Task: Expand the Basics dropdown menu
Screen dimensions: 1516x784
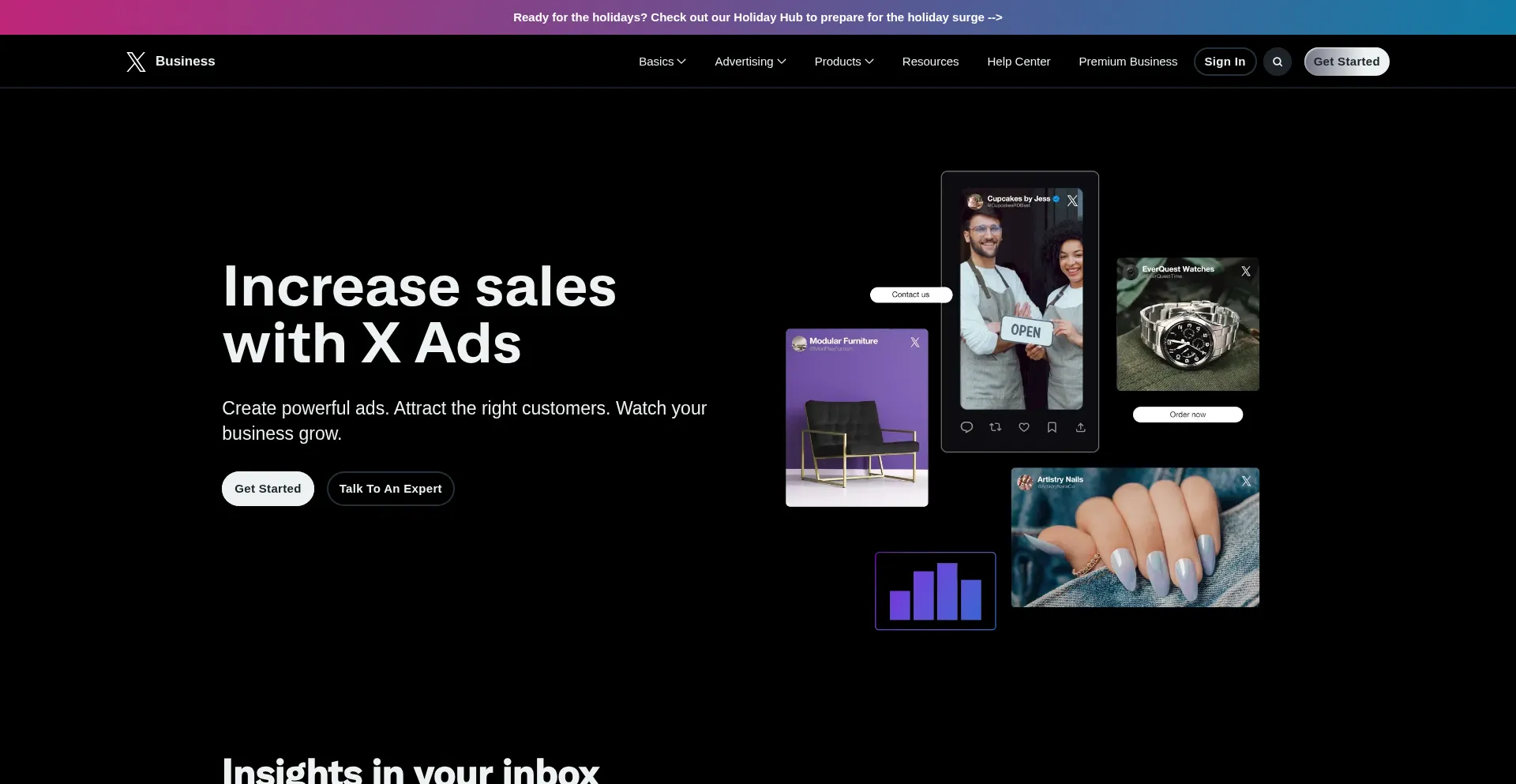Action: pos(662,62)
